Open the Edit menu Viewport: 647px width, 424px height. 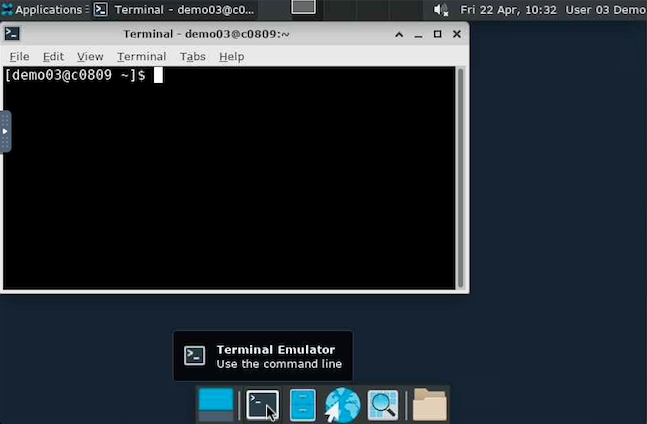click(53, 57)
